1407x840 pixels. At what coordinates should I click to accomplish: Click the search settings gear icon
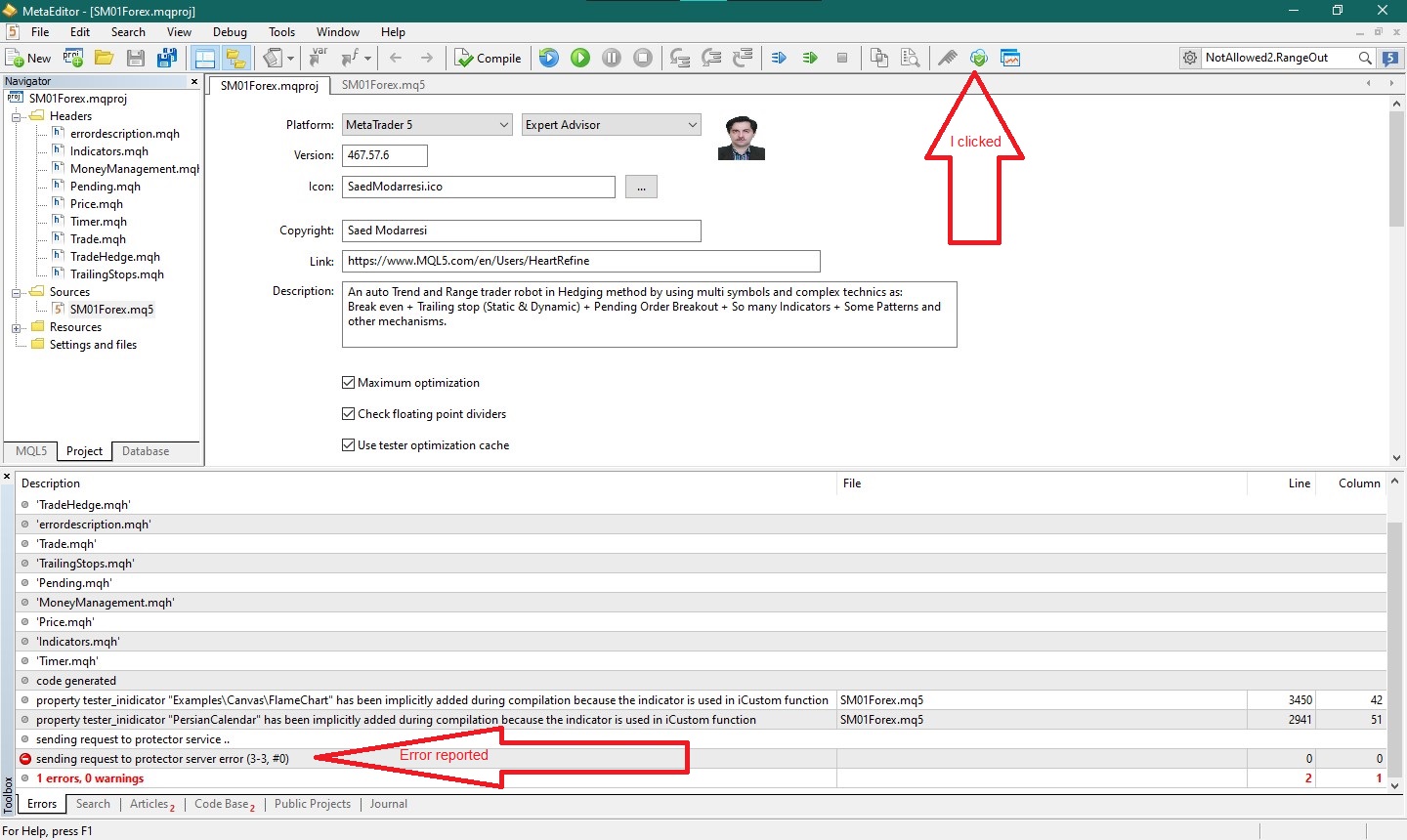tap(1190, 58)
